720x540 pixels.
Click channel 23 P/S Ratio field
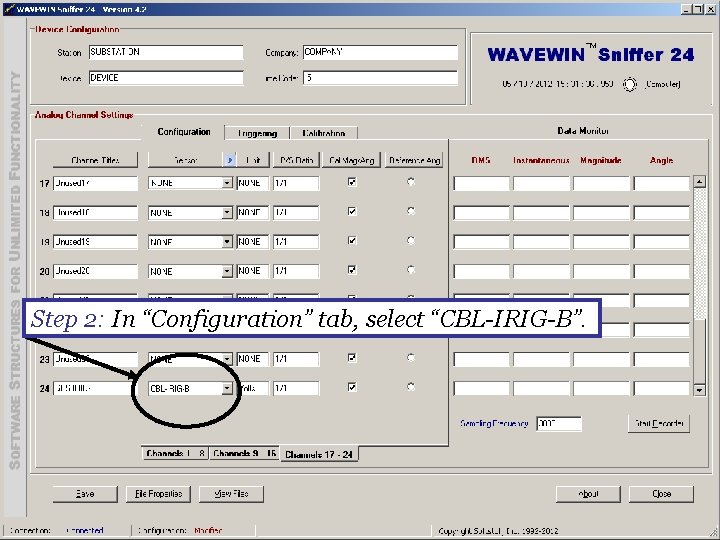(296, 359)
